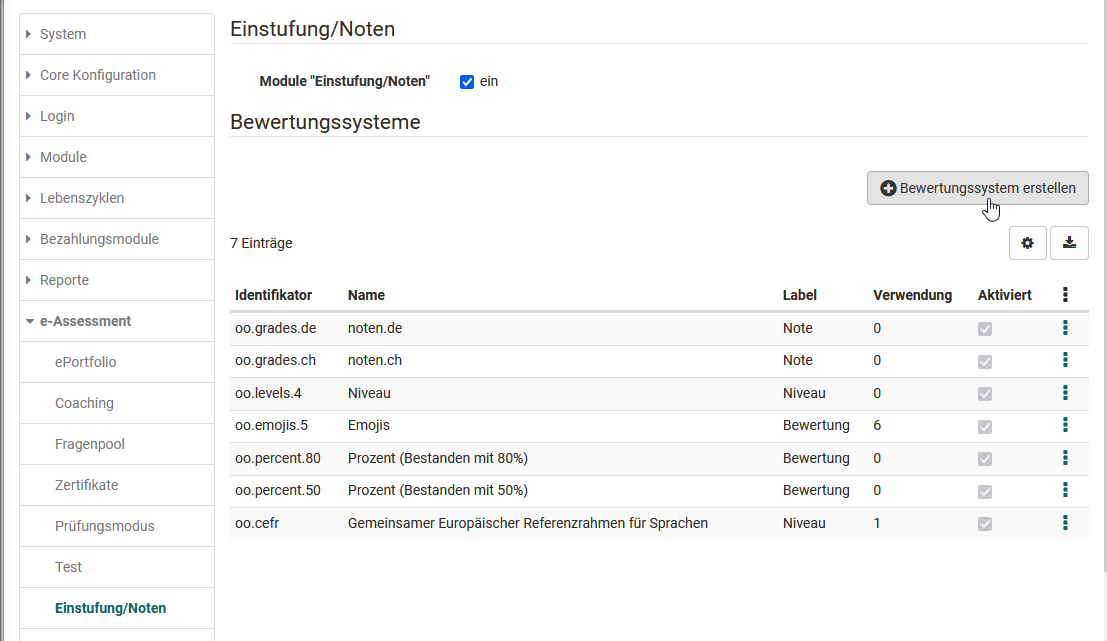Toggle Aktiviert checkbox for noten.de

pos(985,329)
